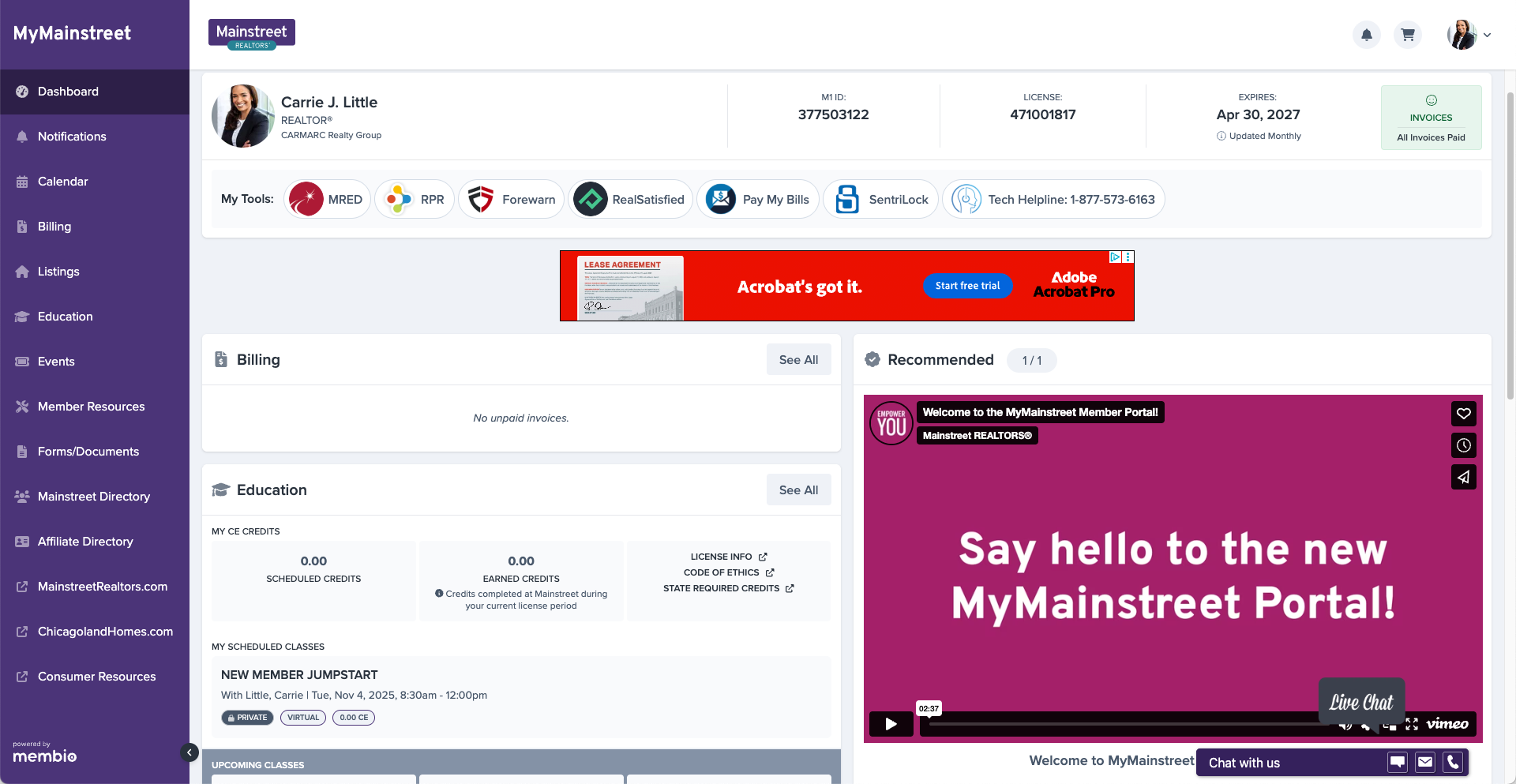Open Member Resources in sidebar
The width and height of the screenshot is (1516, 784).
point(95,407)
